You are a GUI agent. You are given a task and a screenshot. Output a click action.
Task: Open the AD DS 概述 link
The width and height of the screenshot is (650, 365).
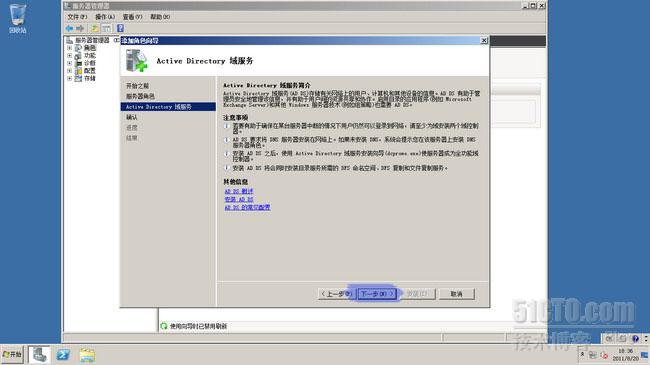tap(239, 191)
